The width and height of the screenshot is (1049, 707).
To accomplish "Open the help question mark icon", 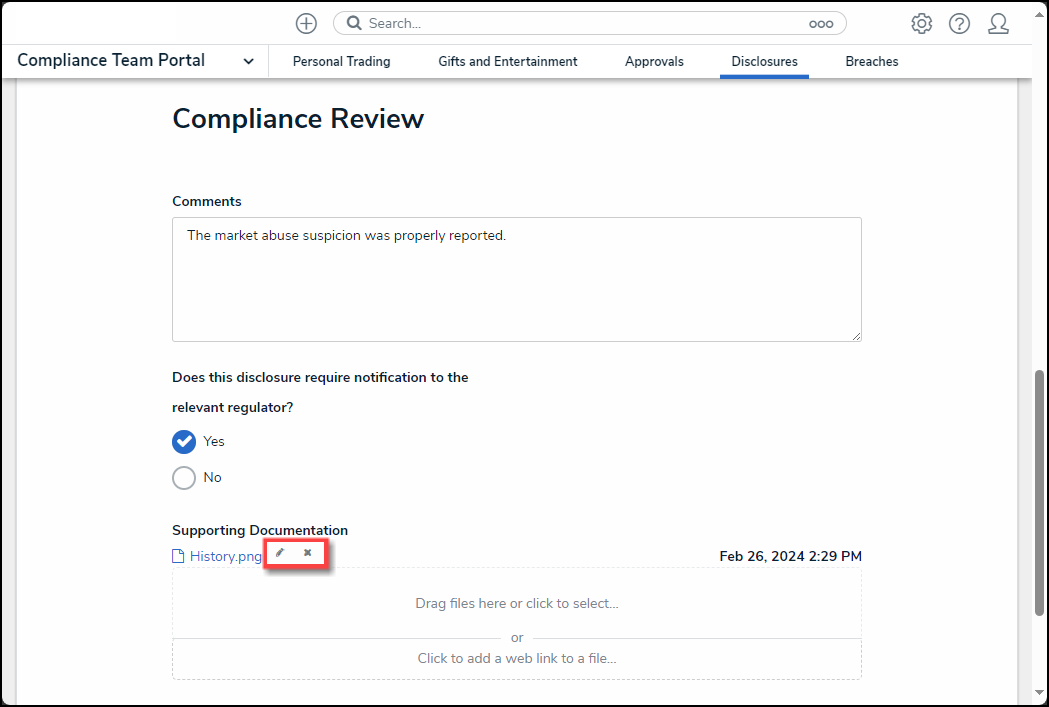I will (x=959, y=23).
